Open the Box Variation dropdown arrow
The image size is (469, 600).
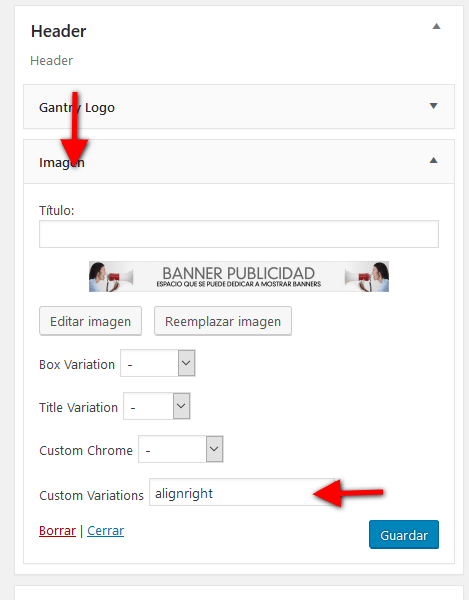coord(186,363)
